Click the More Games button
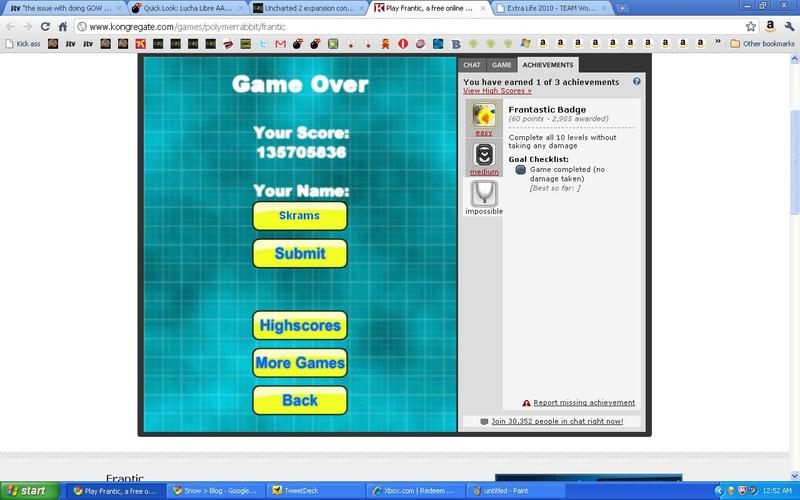Image resolution: width=800 pixels, height=500 pixels. (x=300, y=363)
